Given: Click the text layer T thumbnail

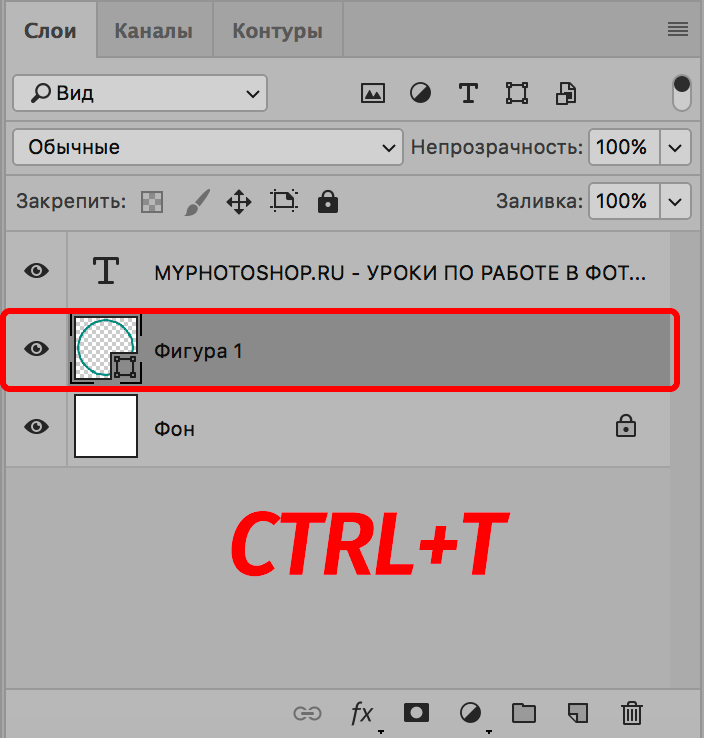Looking at the screenshot, I should pyautogui.click(x=105, y=271).
